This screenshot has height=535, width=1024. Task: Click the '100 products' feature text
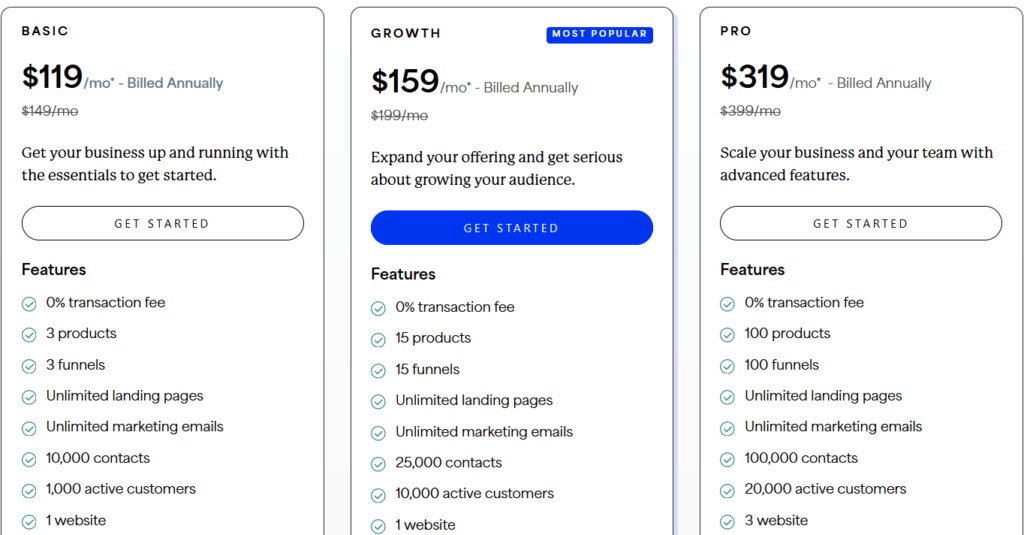(788, 333)
